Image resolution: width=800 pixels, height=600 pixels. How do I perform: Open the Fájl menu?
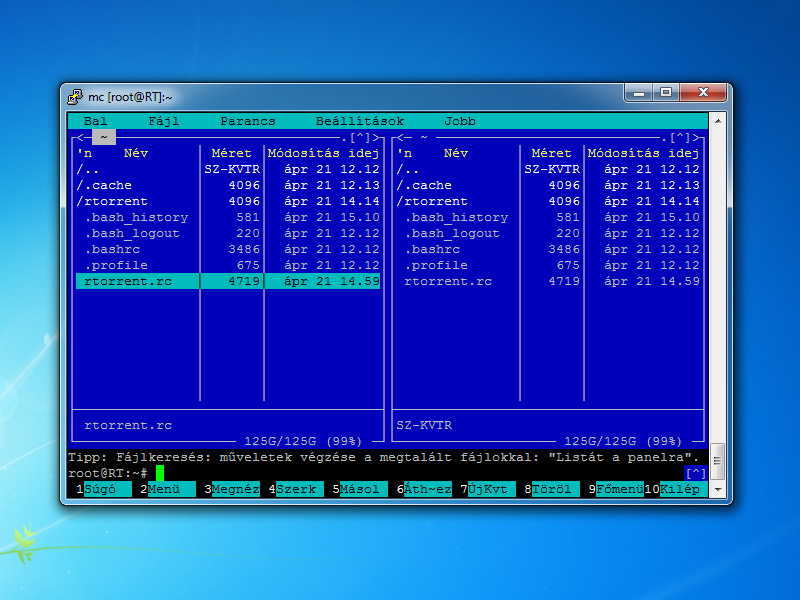point(164,121)
